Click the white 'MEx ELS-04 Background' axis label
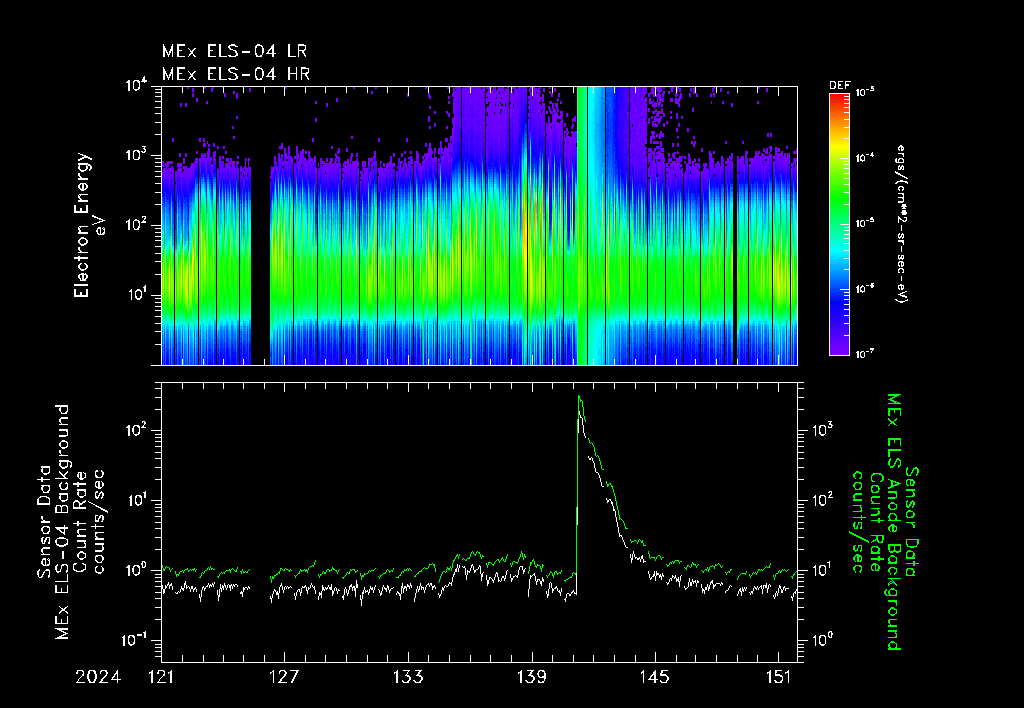The image size is (1024, 708). [62, 522]
